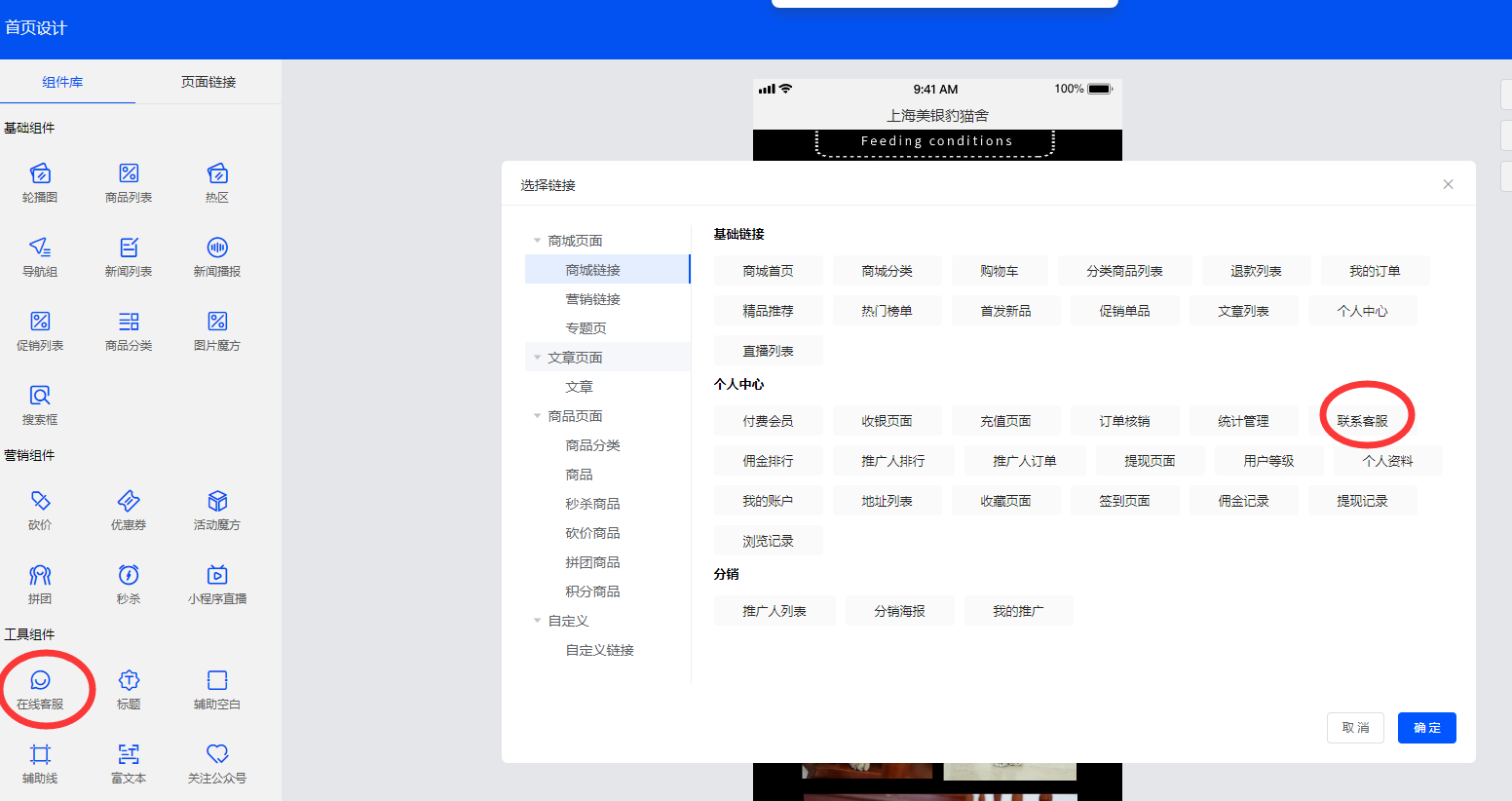The width and height of the screenshot is (1512, 801).
Task: Choose the 浏览记录 link button
Action: 768,541
